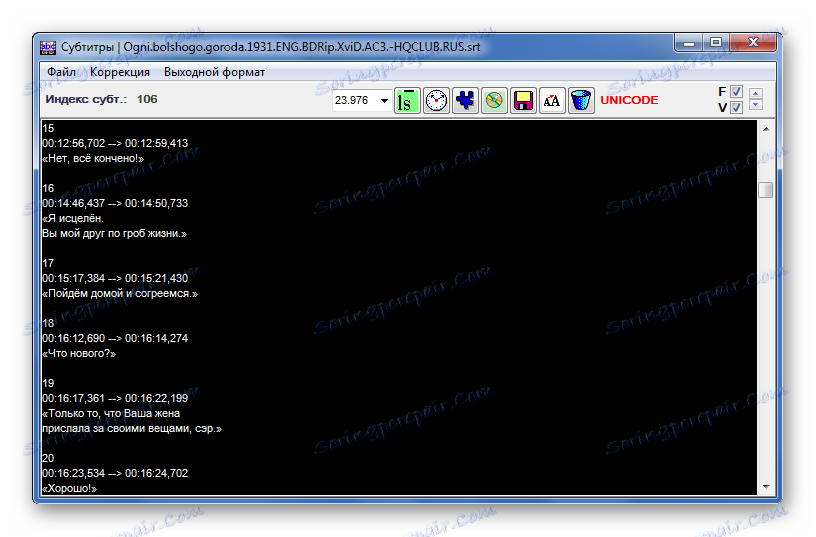
Task: Close the Субтитры window
Action: [753, 43]
